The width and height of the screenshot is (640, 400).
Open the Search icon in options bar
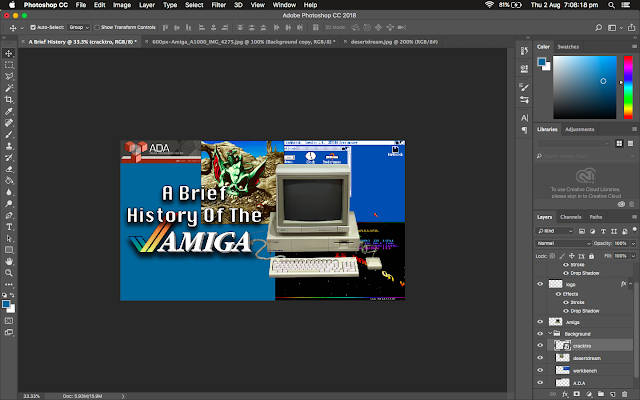pyautogui.click(x=598, y=28)
